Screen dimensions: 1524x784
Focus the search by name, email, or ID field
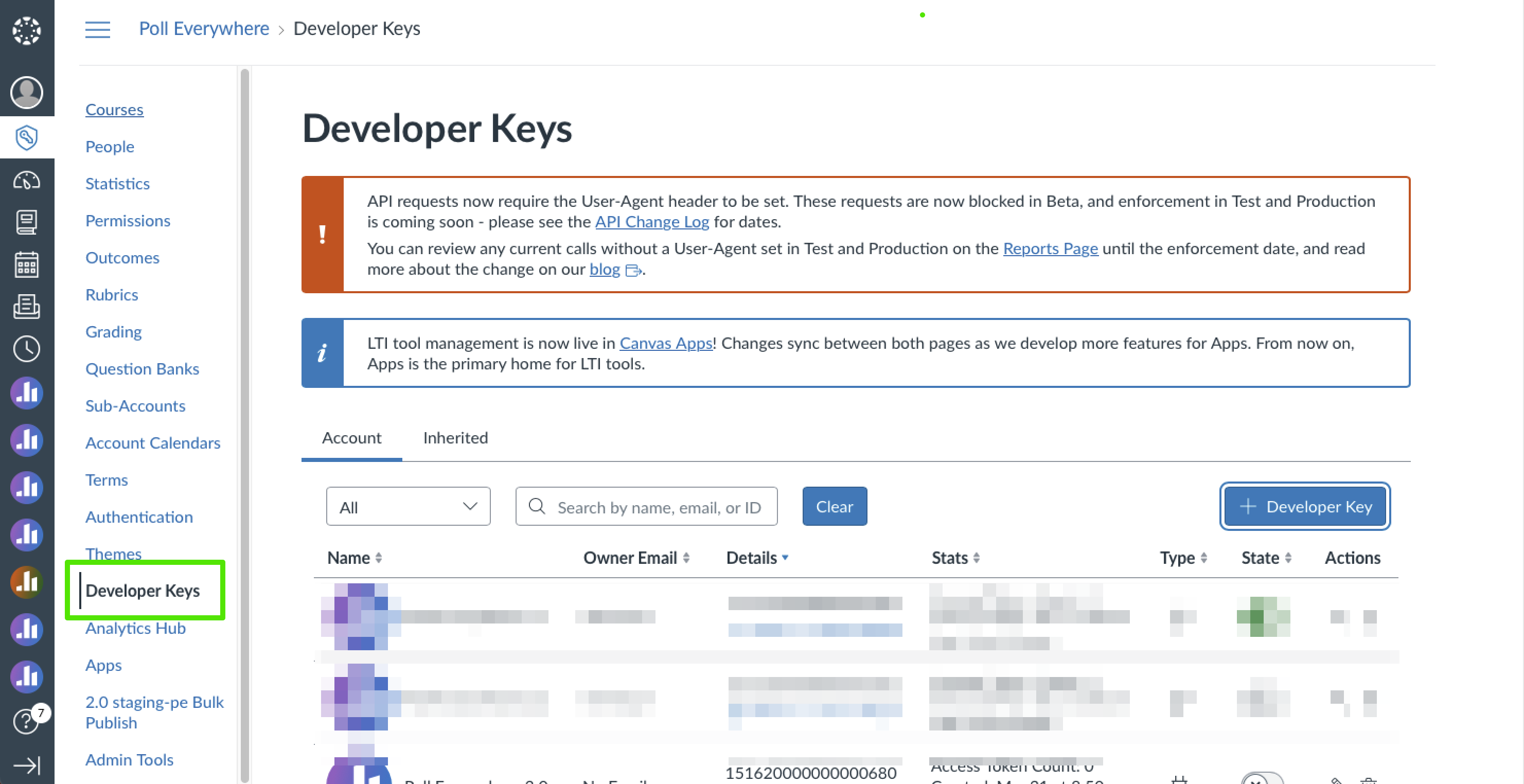click(647, 507)
